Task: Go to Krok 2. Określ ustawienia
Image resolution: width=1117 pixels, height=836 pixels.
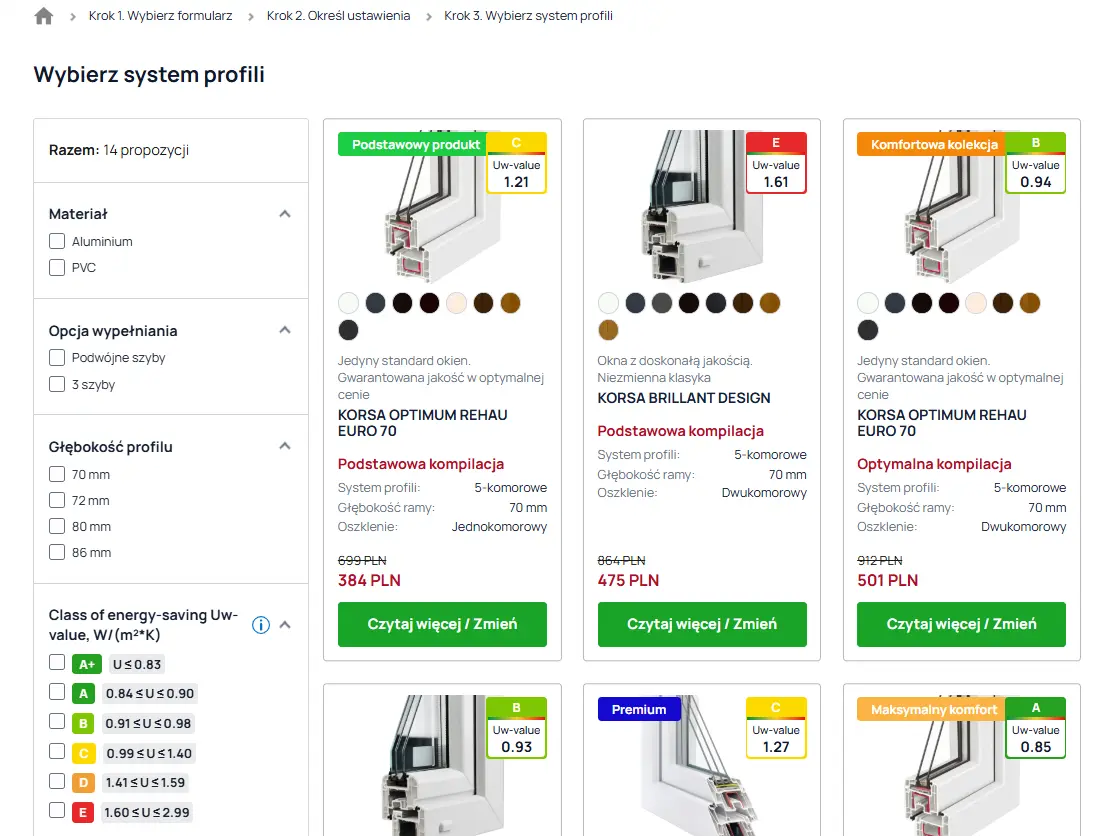Action: [x=338, y=16]
